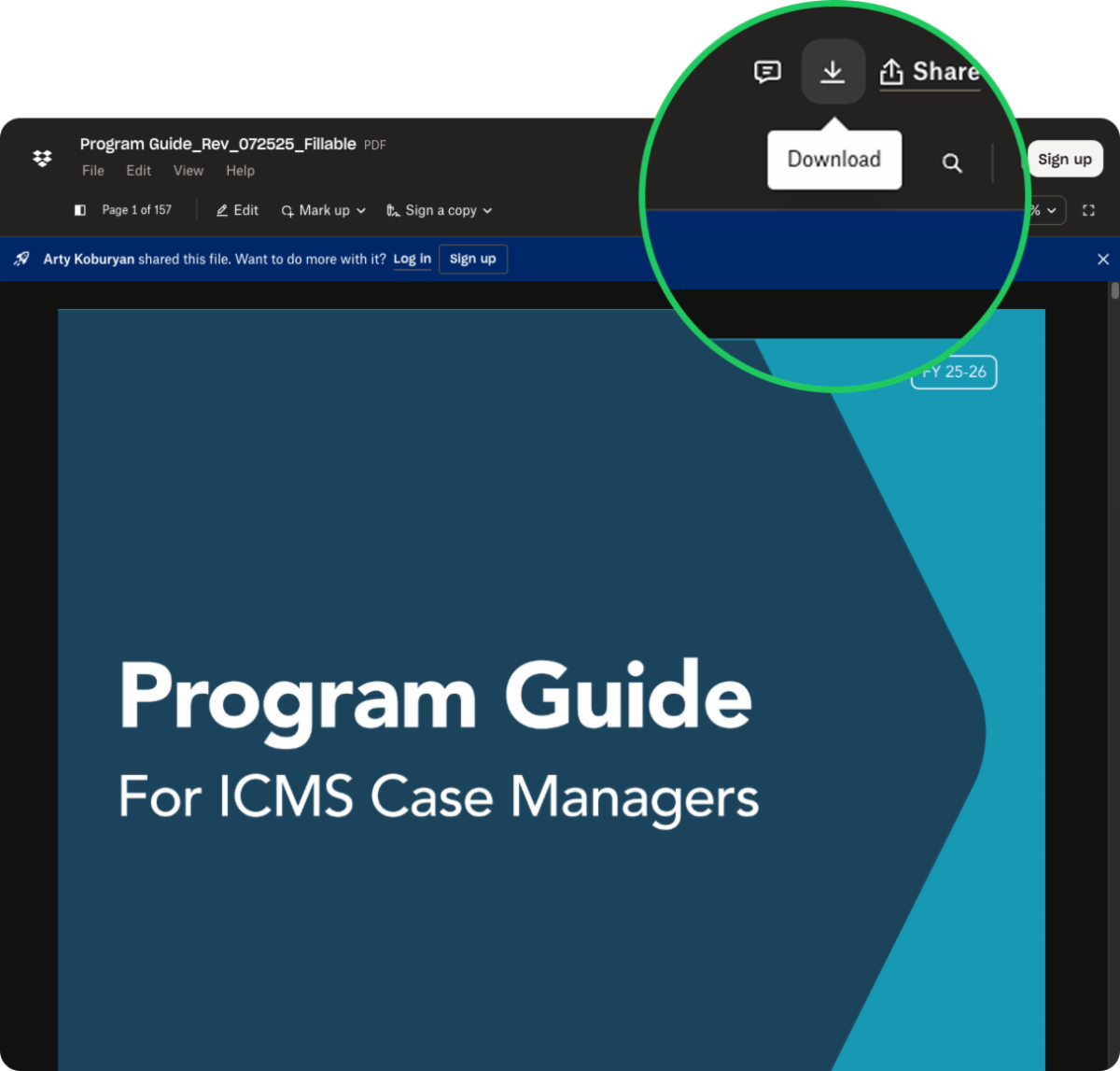1120x1071 pixels.
Task: Expand the Sign a copy dropdown
Action: pos(488,211)
